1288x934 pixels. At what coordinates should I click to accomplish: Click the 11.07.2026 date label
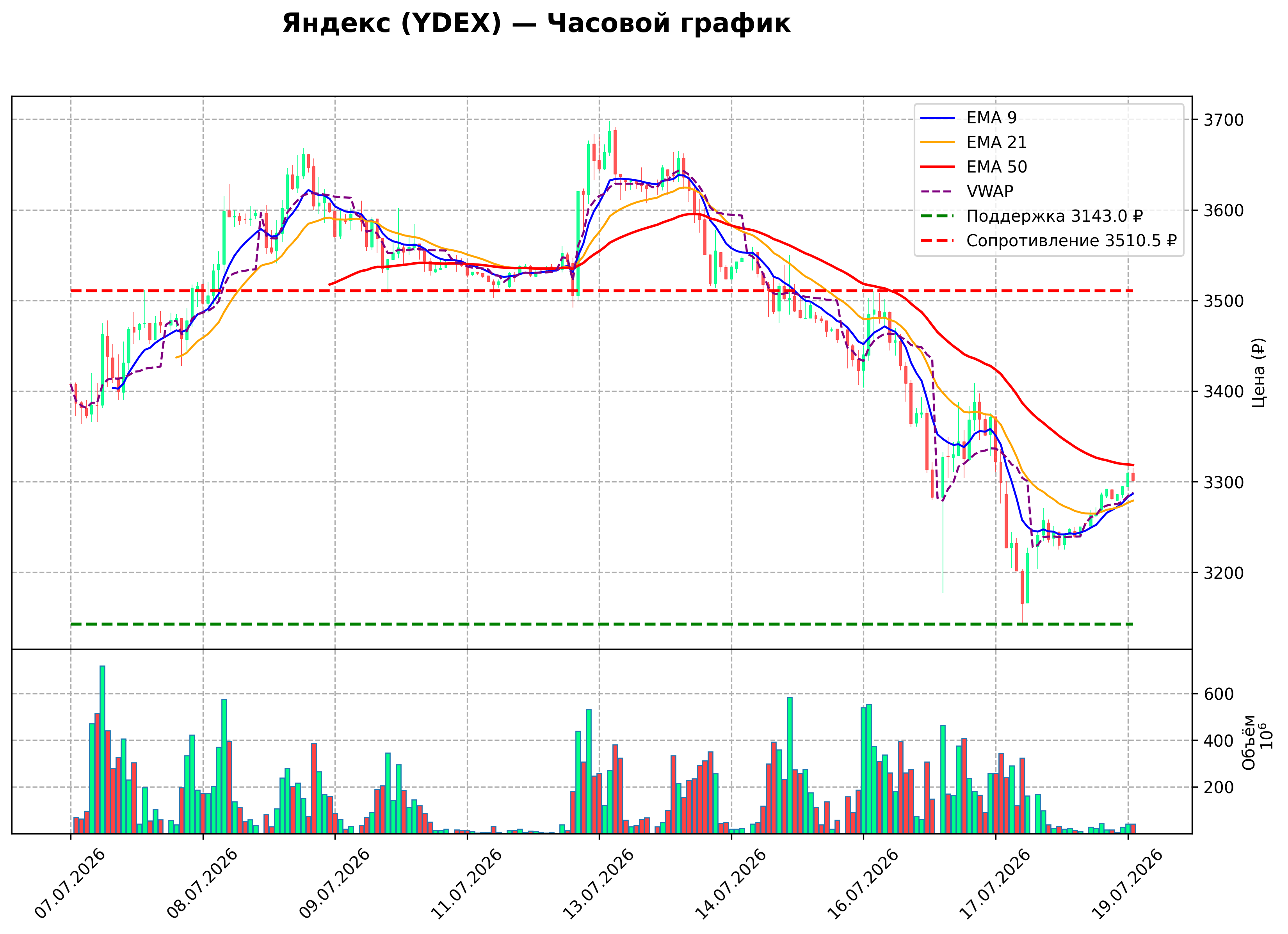point(467,884)
